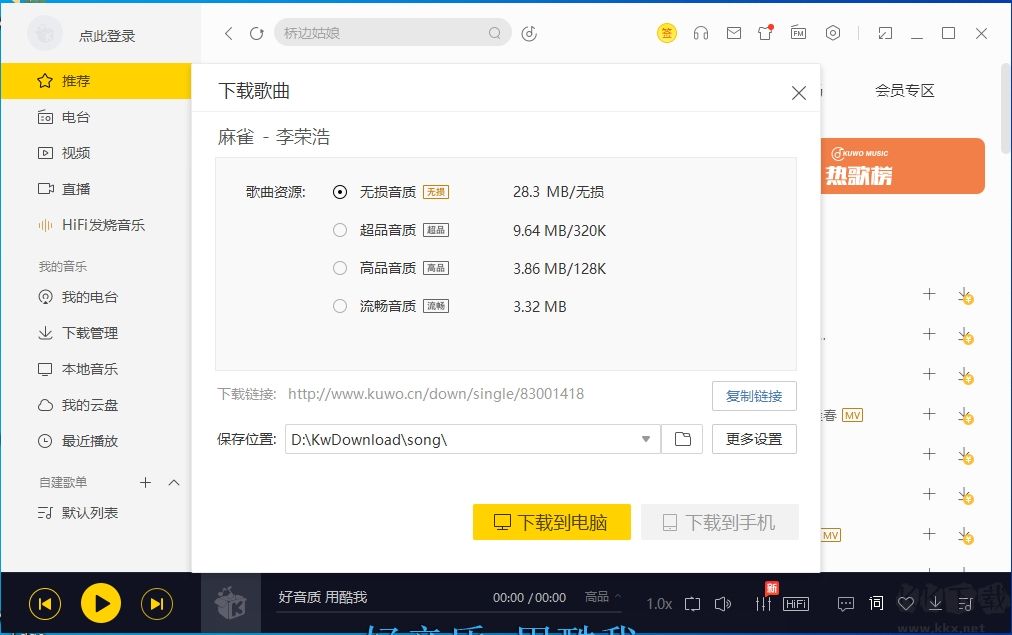Screen dimensions: 1012x635
Task: Click the 桥边姑娘 search input field
Action: pyautogui.click(x=390, y=32)
